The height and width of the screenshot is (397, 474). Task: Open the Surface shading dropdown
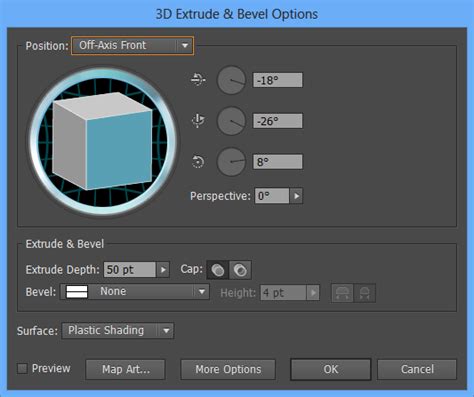[x=118, y=331]
